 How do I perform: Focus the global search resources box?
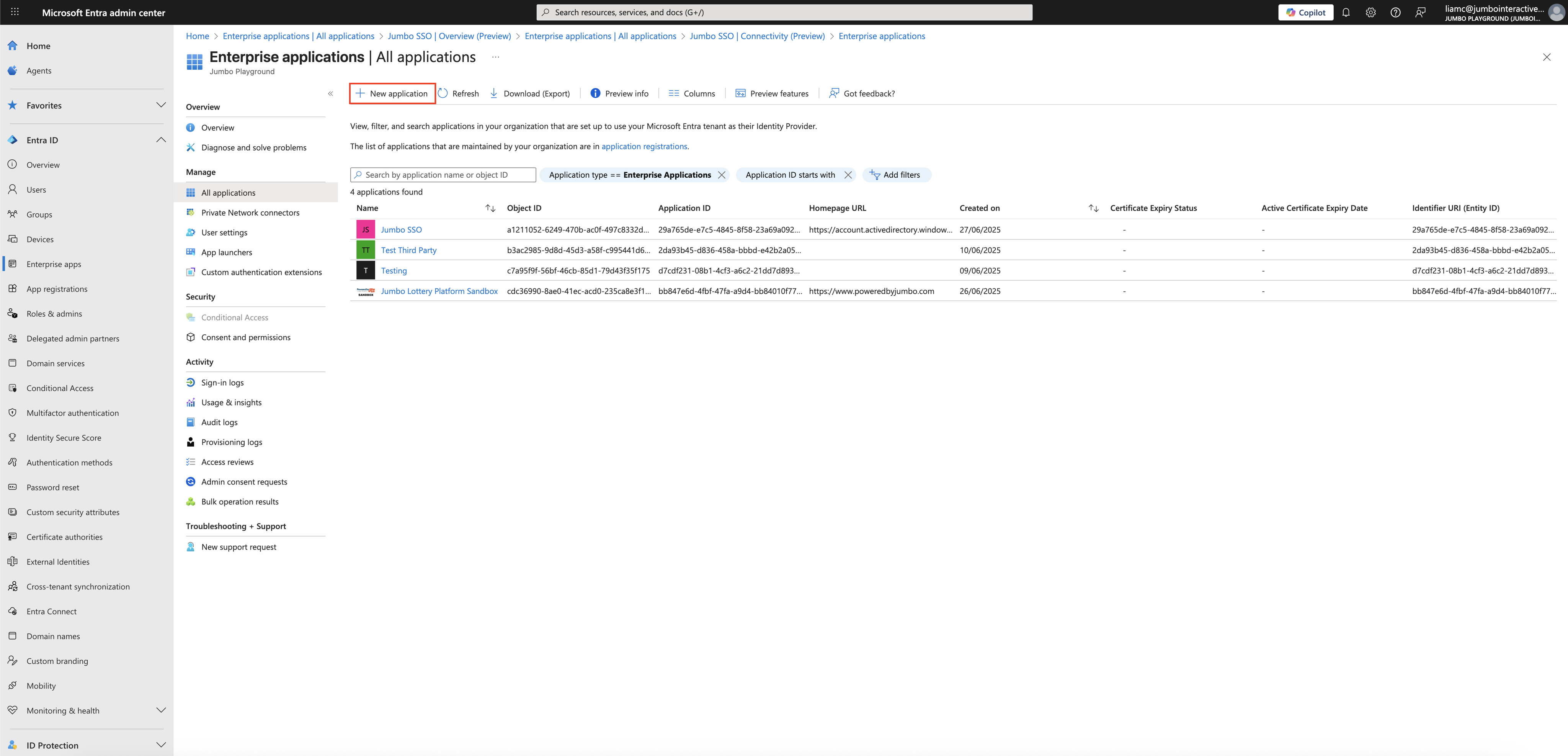784,12
